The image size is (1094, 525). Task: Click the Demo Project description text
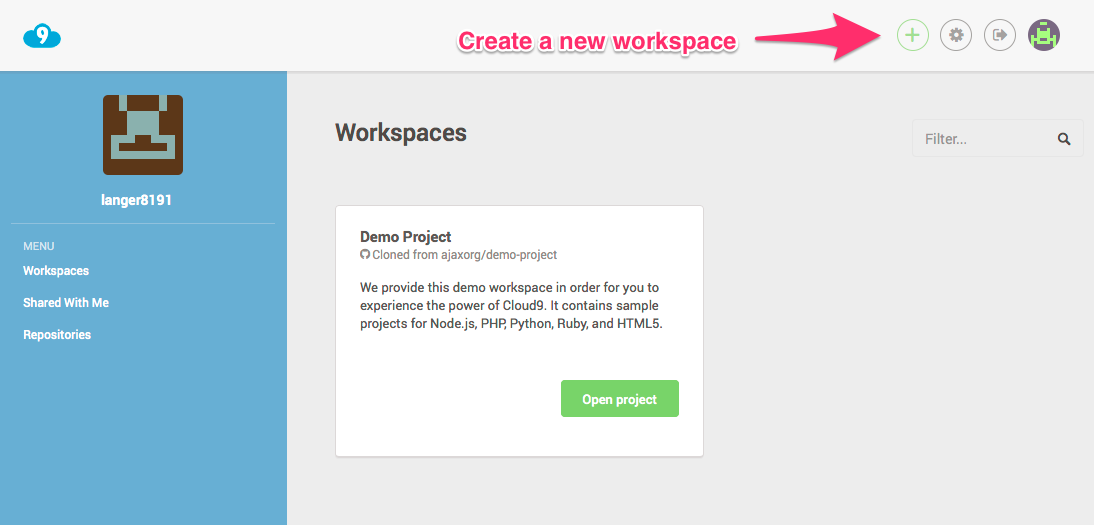[511, 306]
